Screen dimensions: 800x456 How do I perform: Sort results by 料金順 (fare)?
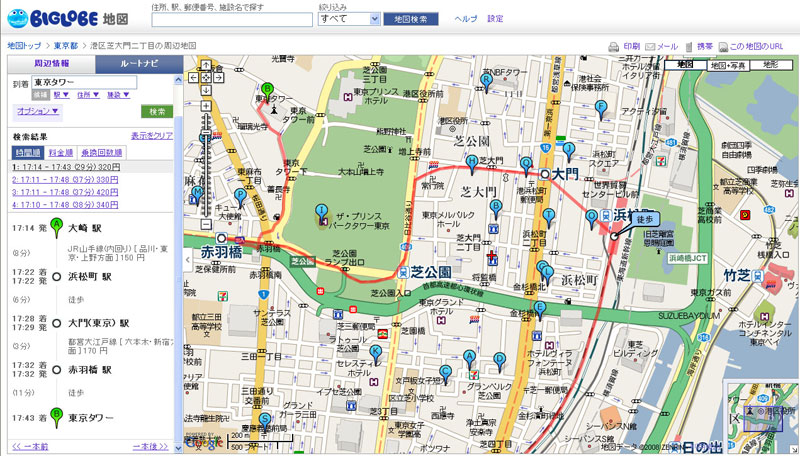(x=60, y=151)
